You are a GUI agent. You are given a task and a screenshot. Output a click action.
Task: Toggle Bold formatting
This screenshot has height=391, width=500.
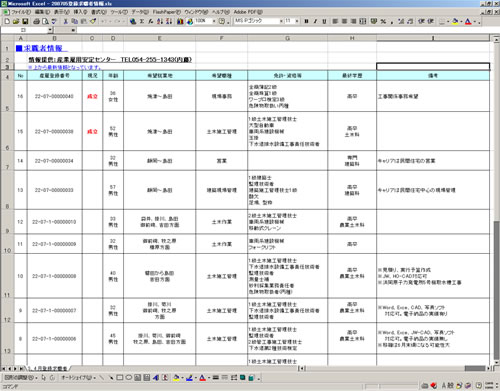(x=306, y=21)
